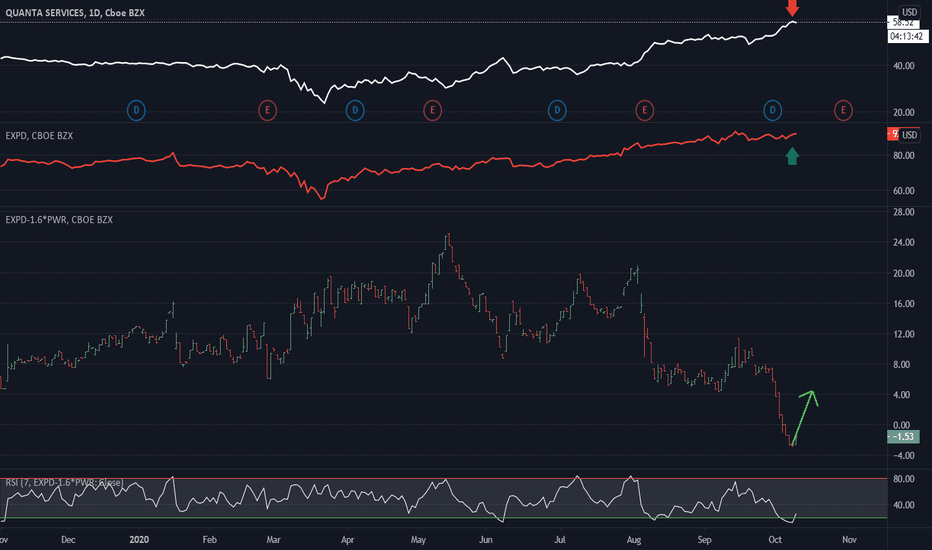
Task: Open currency selector USD on Quanta Services pane
Action: (909, 12)
